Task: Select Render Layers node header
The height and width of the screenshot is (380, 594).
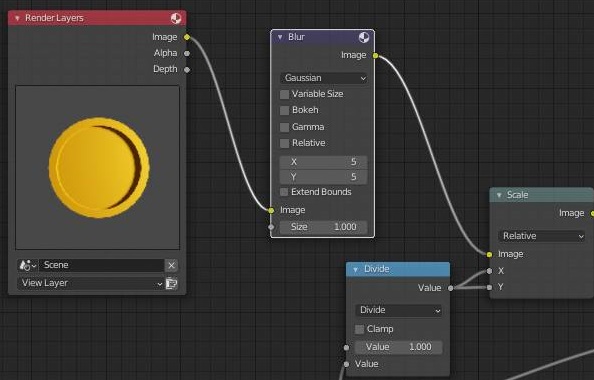Action: (97, 18)
